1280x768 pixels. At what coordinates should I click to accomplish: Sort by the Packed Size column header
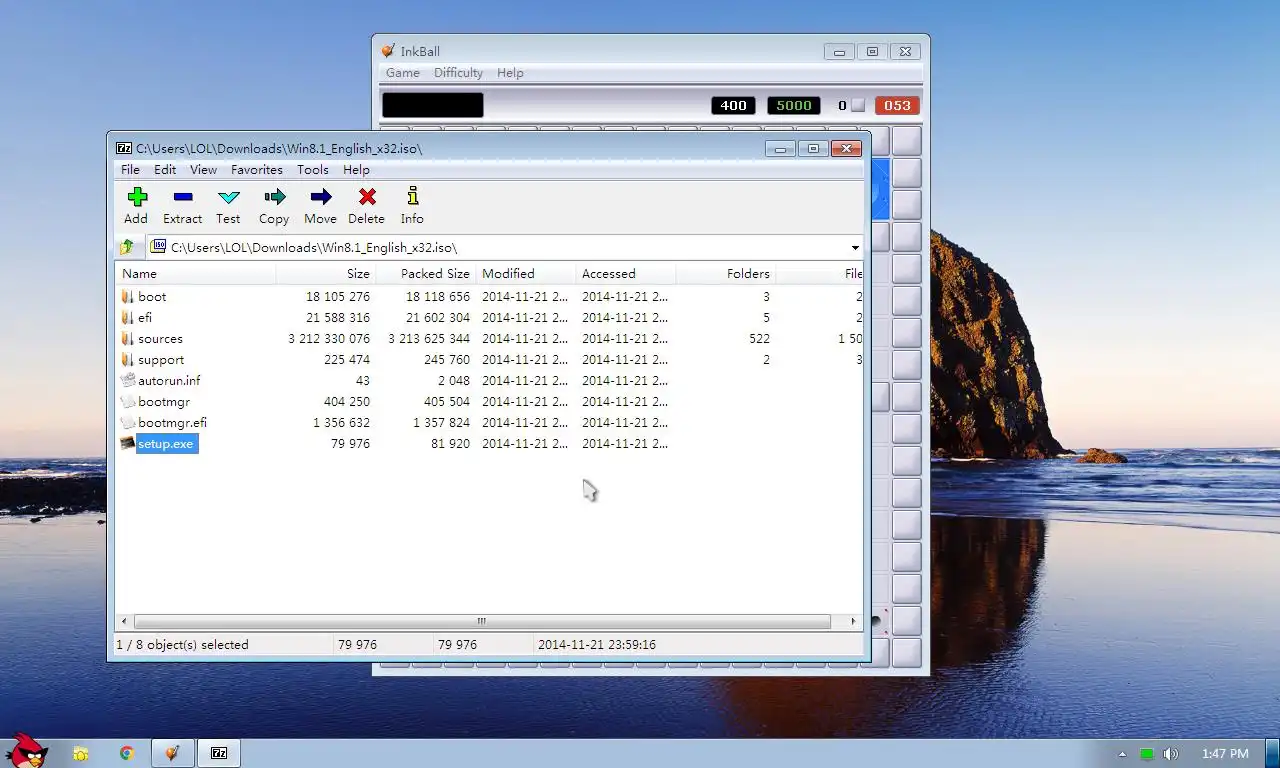426,273
